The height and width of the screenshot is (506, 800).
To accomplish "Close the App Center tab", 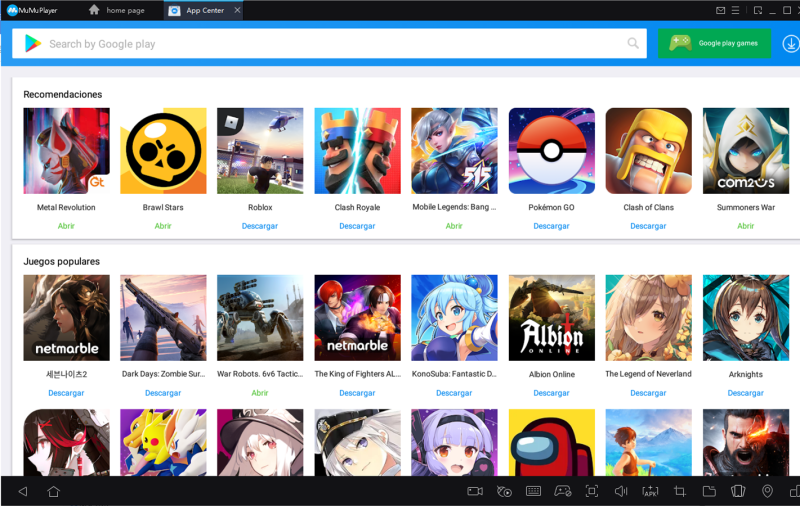I will click(237, 10).
